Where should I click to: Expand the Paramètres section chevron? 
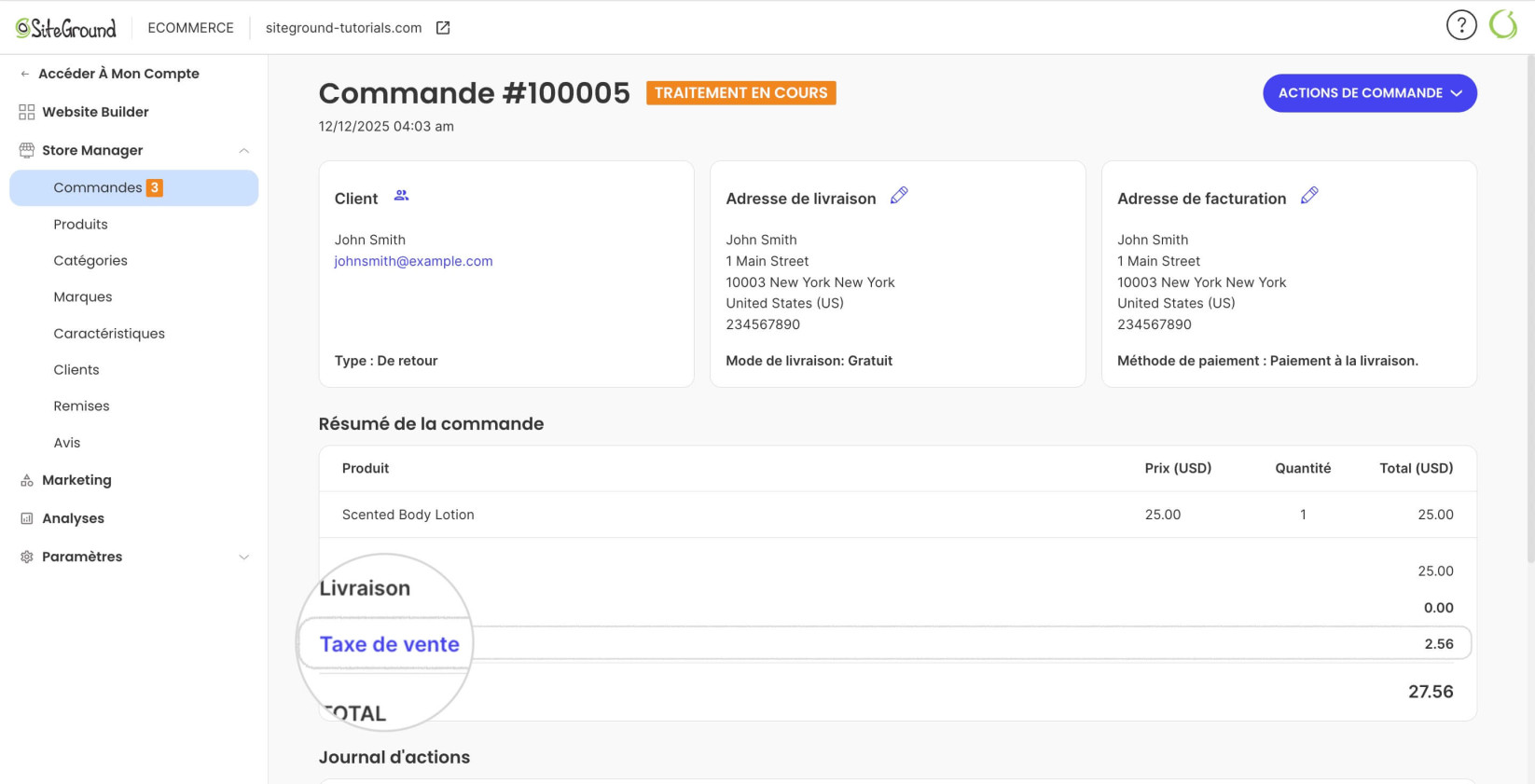pyautogui.click(x=243, y=557)
